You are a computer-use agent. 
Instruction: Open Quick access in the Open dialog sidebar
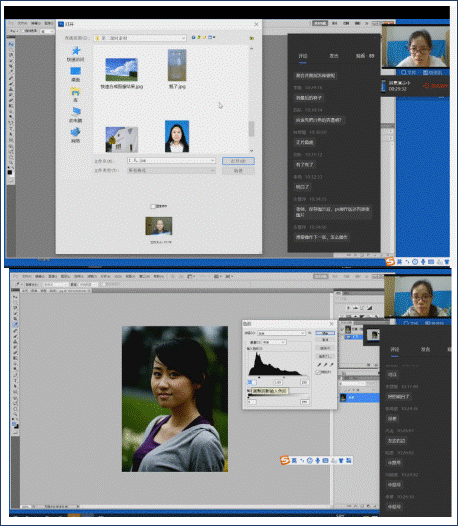pos(76,54)
